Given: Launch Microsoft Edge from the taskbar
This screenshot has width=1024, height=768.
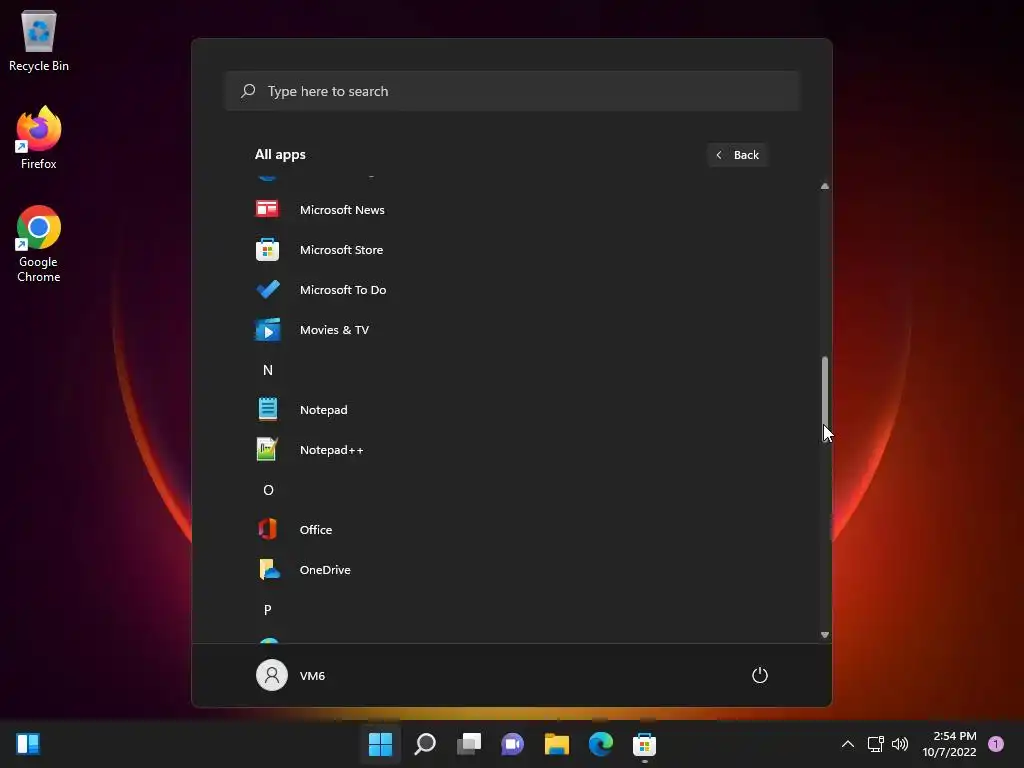Looking at the screenshot, I should tap(600, 744).
